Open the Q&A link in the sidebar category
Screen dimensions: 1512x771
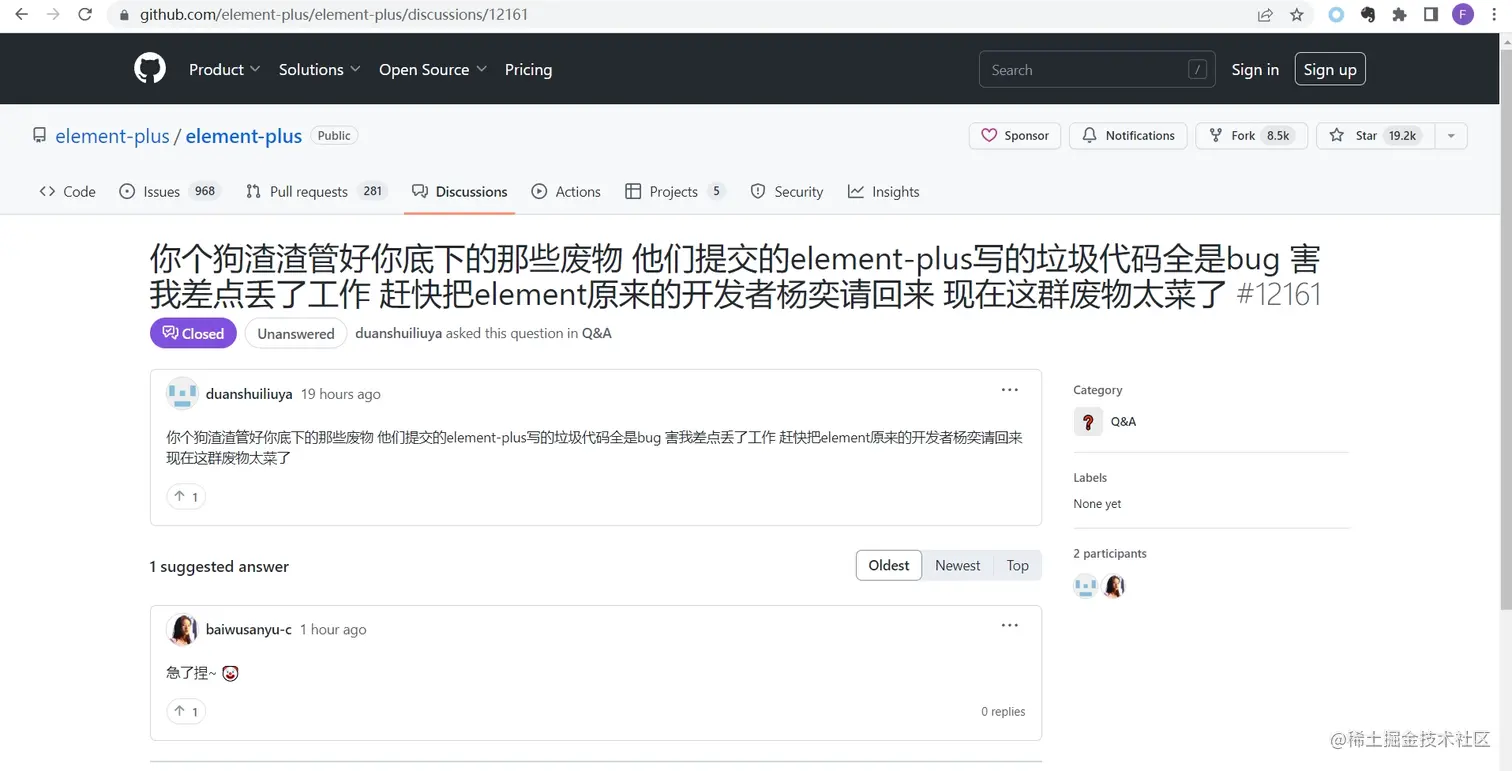[x=1123, y=422]
